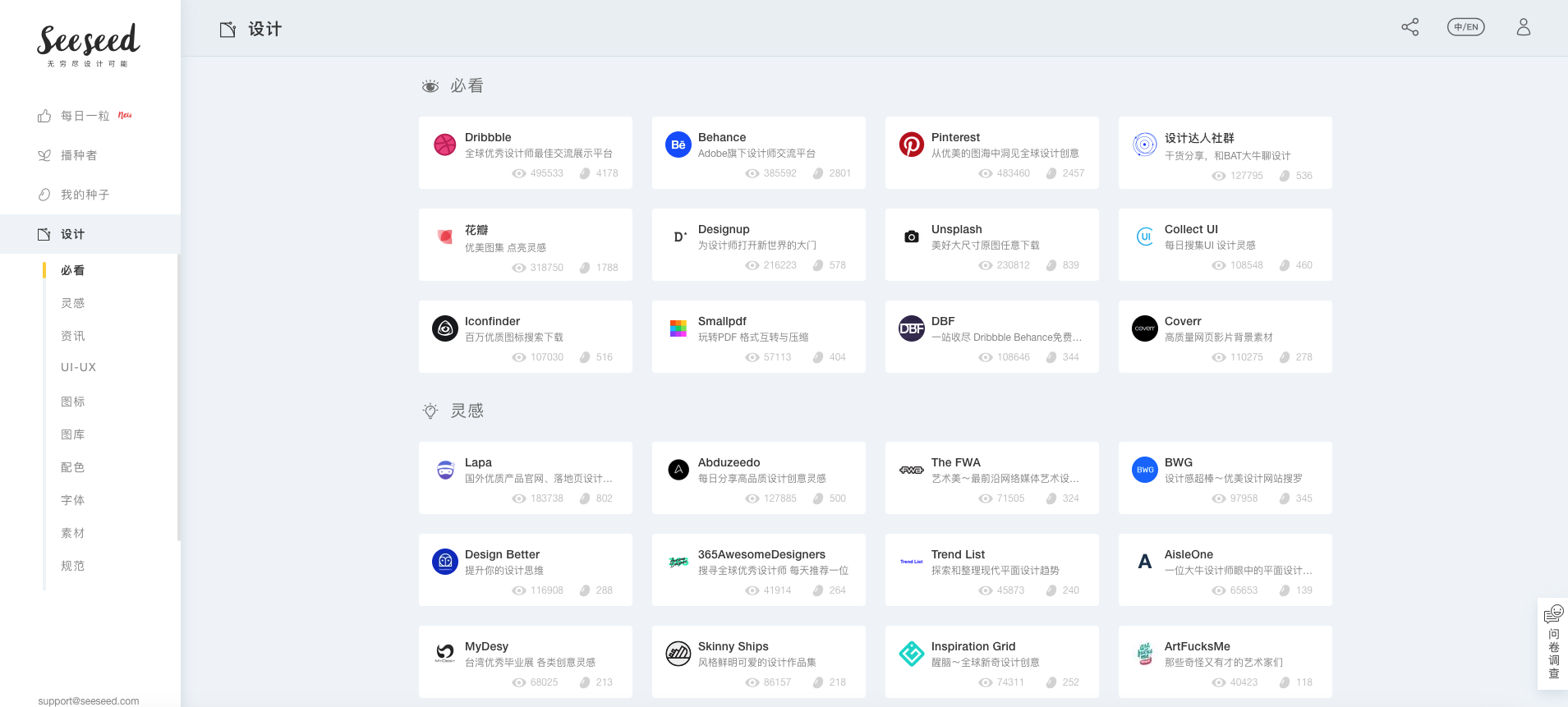
Task: Click the 设计达人社群 logo icon
Action: pos(1145,145)
